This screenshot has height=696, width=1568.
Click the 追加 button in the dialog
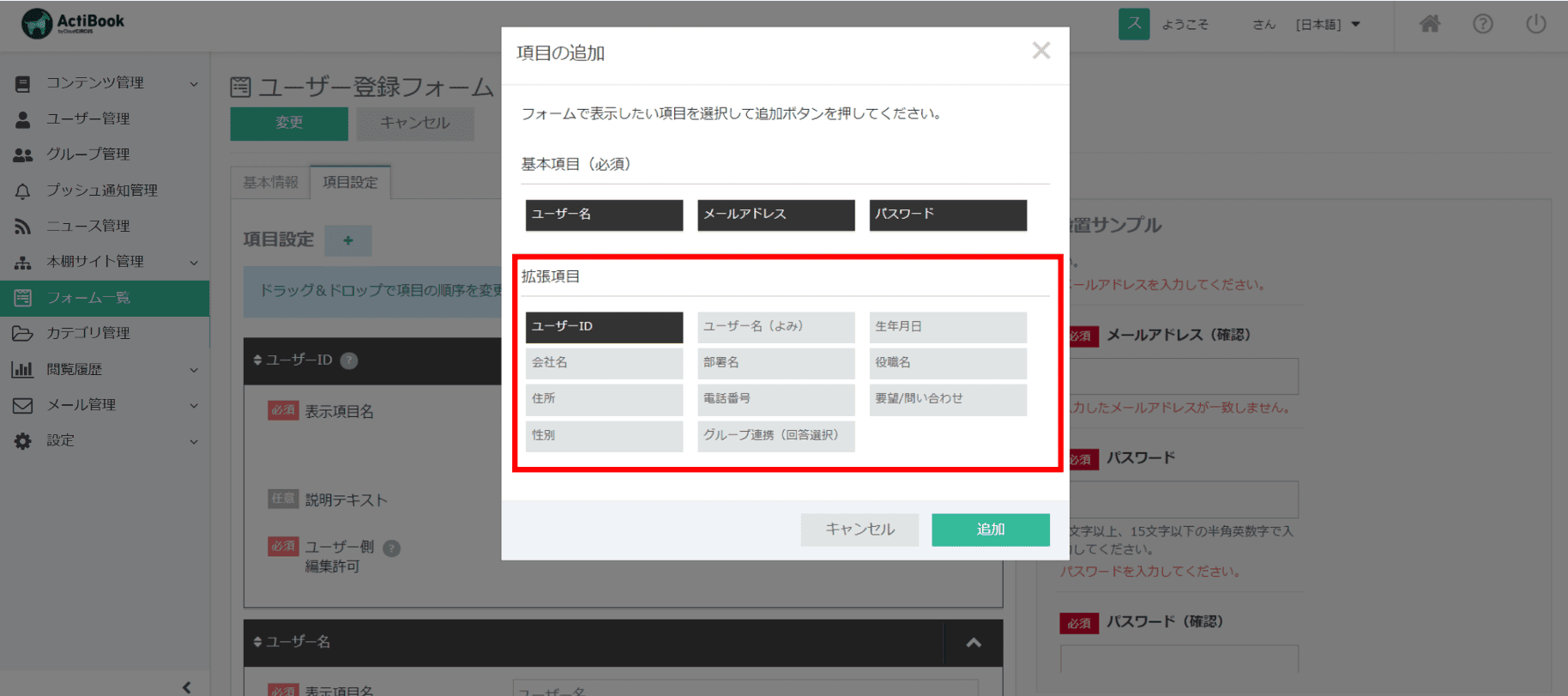click(991, 530)
